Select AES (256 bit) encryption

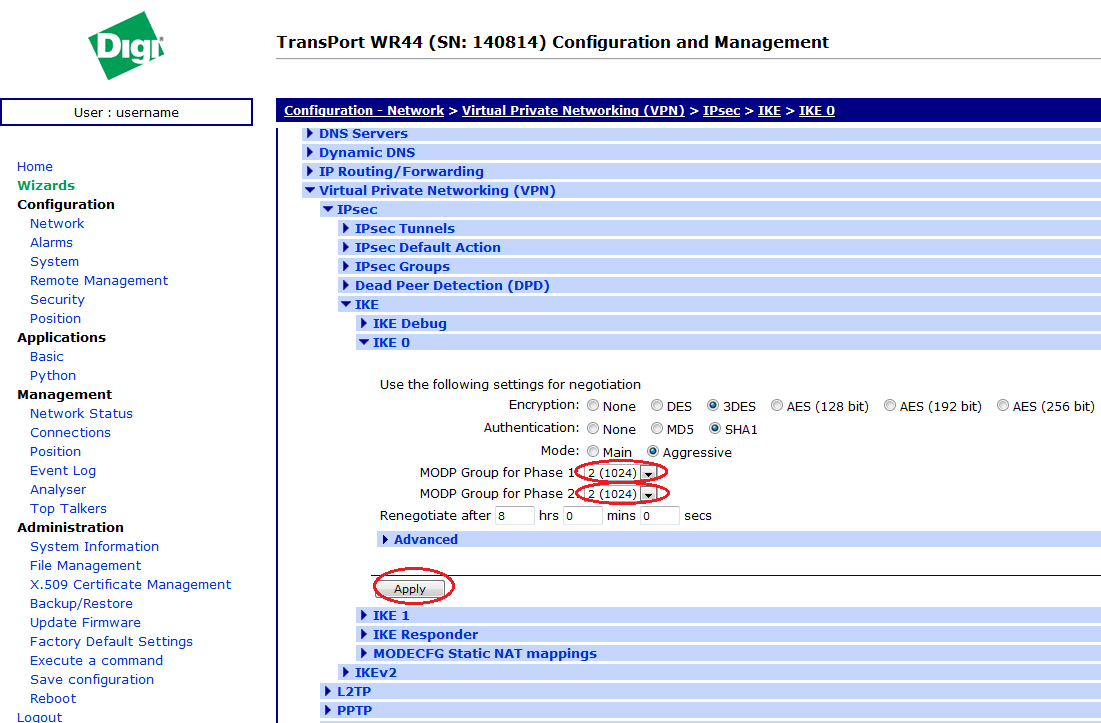coord(1003,406)
